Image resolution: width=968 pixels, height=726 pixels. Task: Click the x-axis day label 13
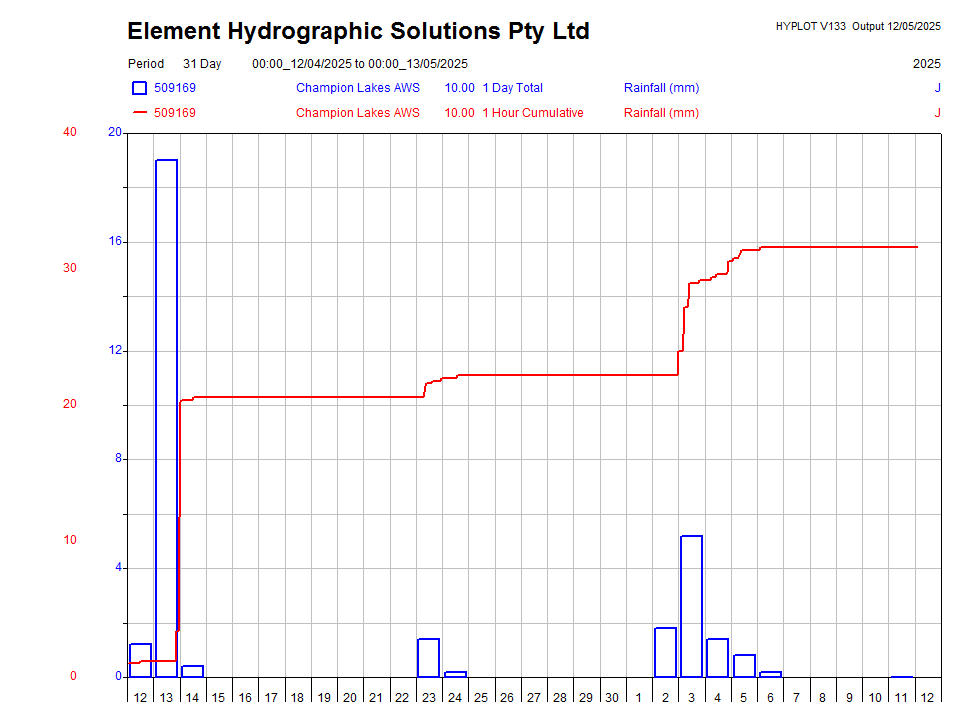pos(166,697)
